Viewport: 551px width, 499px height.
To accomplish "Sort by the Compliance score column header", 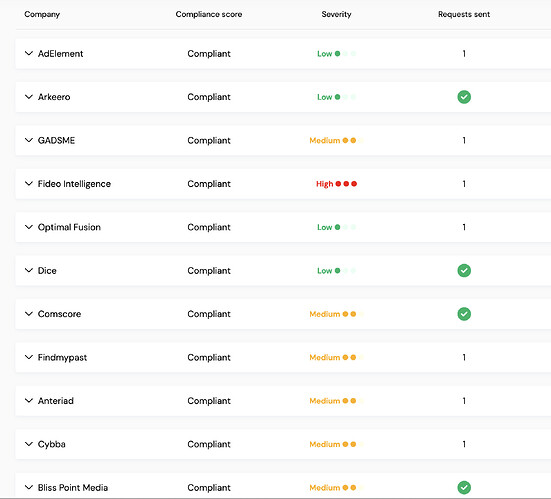I will [209, 14].
